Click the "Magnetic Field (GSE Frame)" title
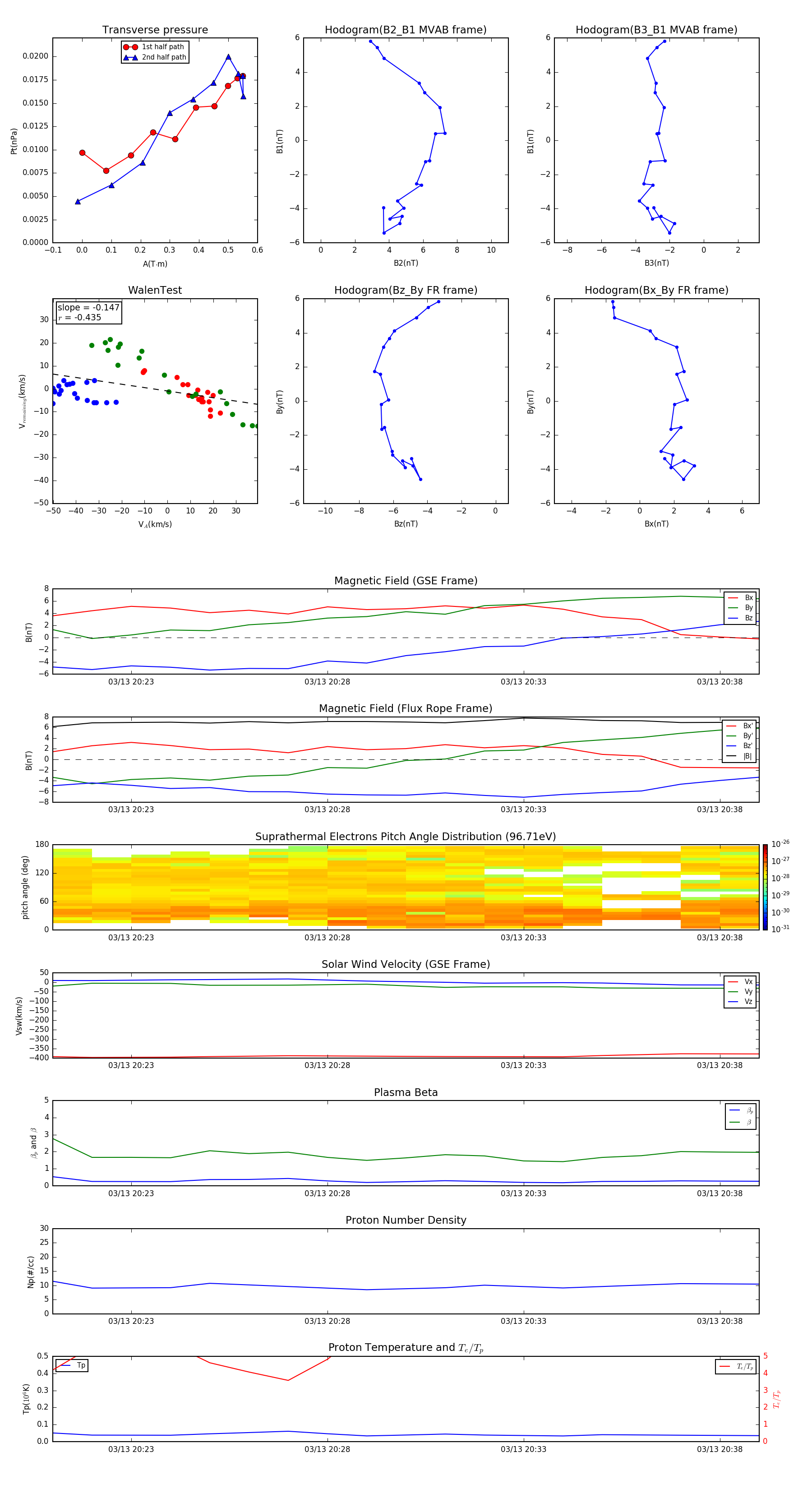Viewport: 812px width, 1489px height. click(406, 581)
